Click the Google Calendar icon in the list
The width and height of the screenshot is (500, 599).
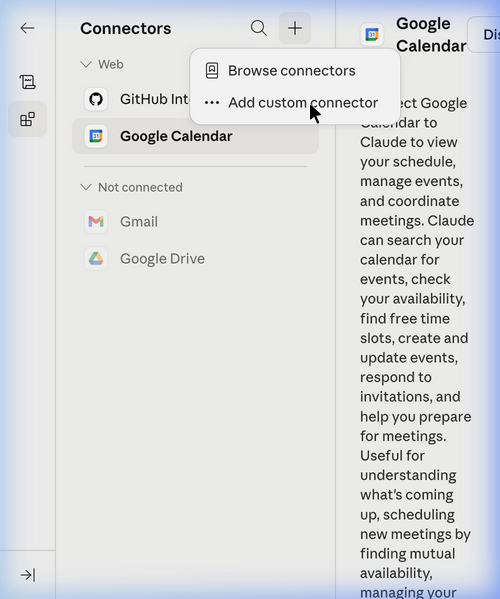(x=96, y=136)
